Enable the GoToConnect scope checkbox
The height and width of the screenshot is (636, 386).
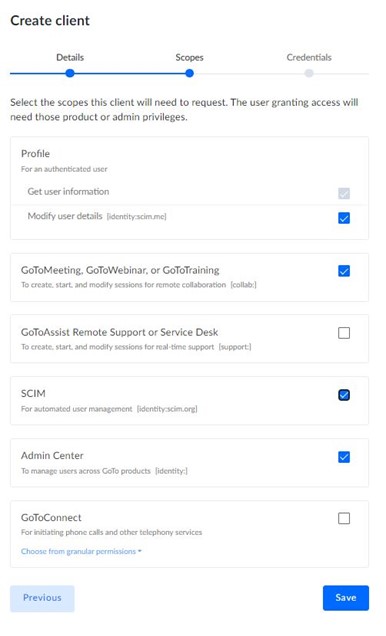344,518
